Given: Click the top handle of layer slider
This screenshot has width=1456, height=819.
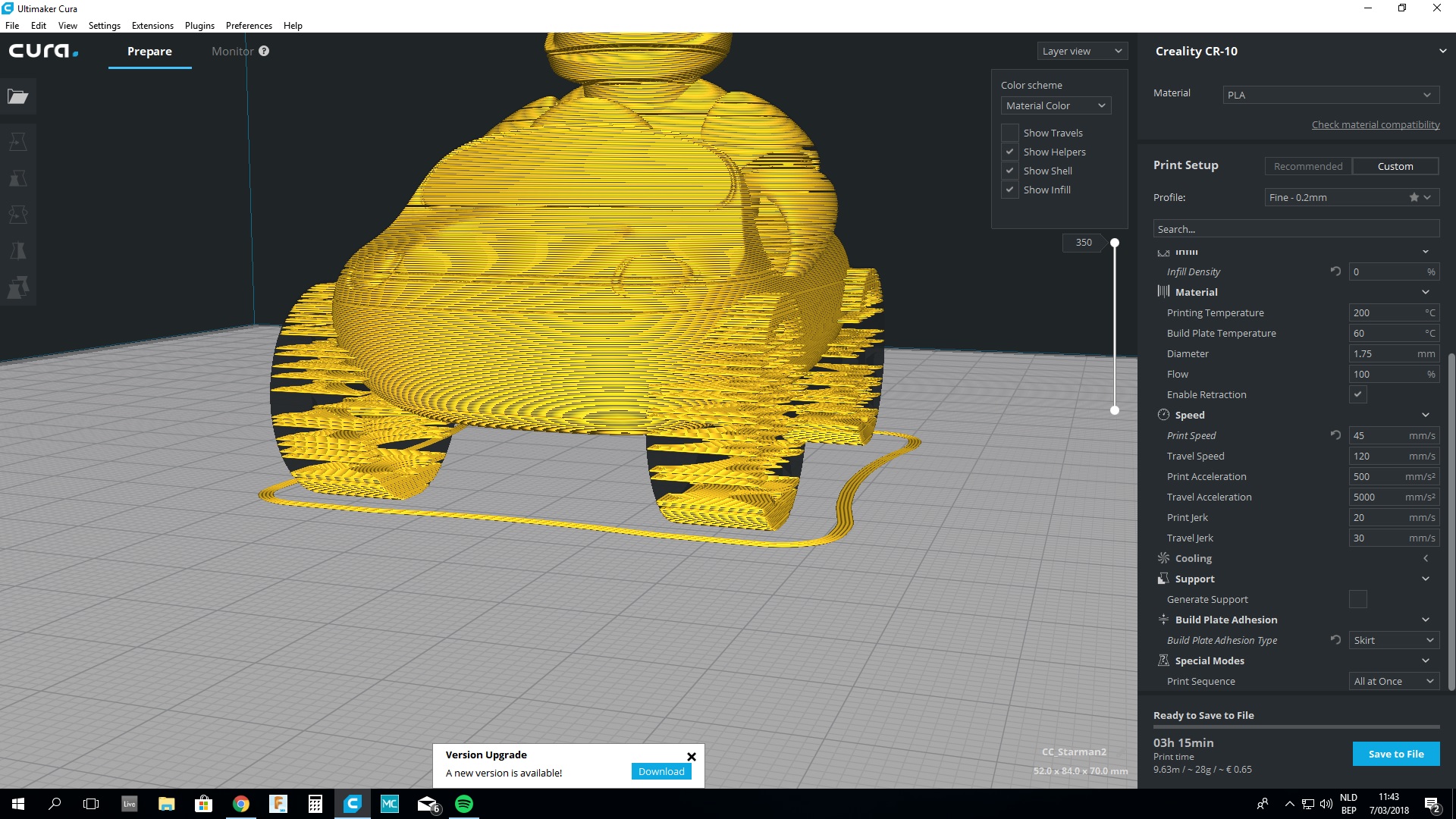Looking at the screenshot, I should pos(1114,243).
